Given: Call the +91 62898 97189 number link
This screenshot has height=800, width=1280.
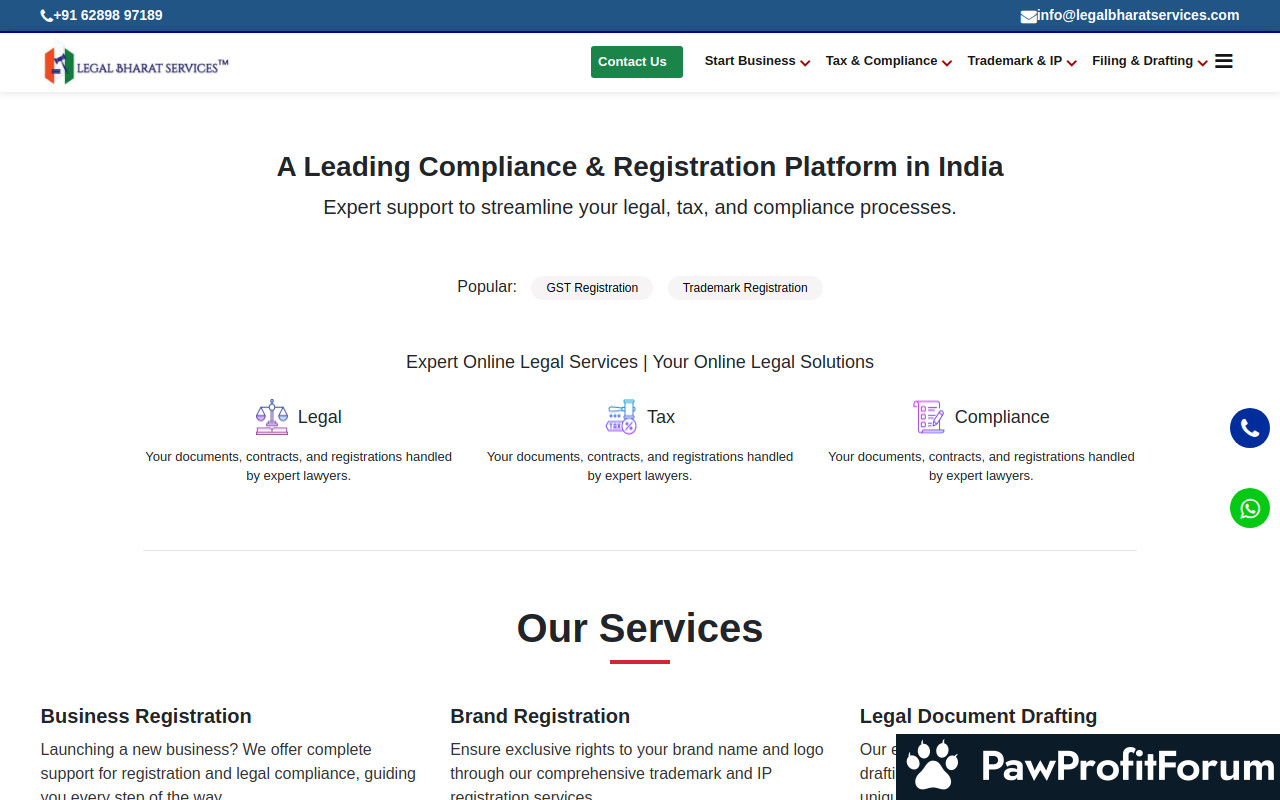Looking at the screenshot, I should 108,15.
